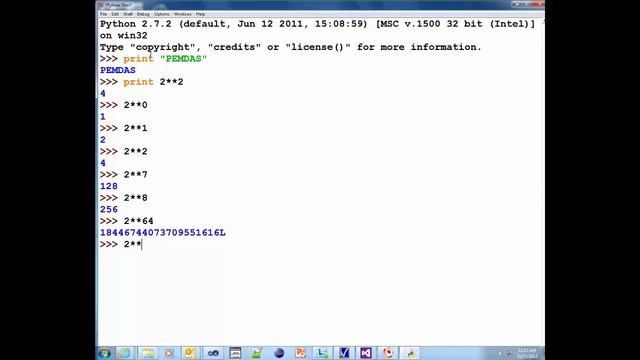Click the print 2**2 command line
This screenshot has width=640, height=360.
[x=142, y=82]
